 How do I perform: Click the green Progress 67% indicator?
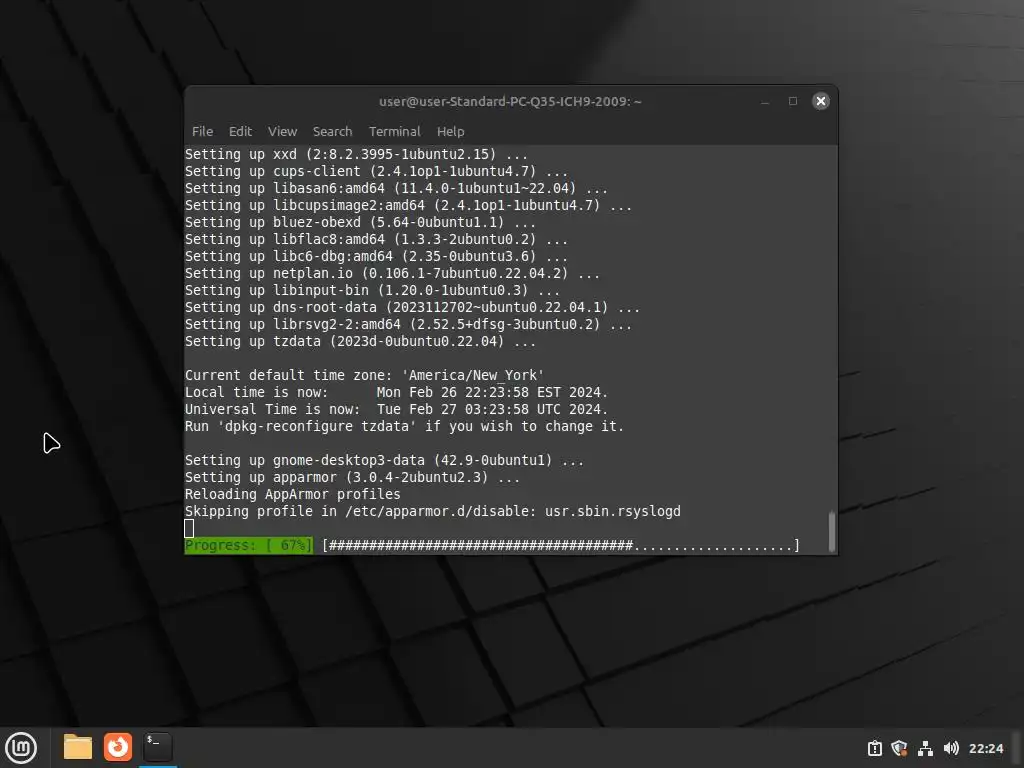point(249,545)
